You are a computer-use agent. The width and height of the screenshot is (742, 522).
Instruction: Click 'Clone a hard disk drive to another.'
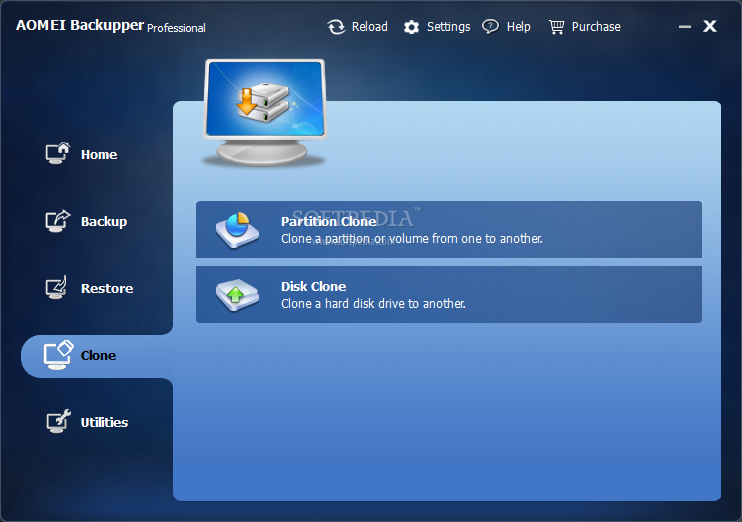pos(373,303)
